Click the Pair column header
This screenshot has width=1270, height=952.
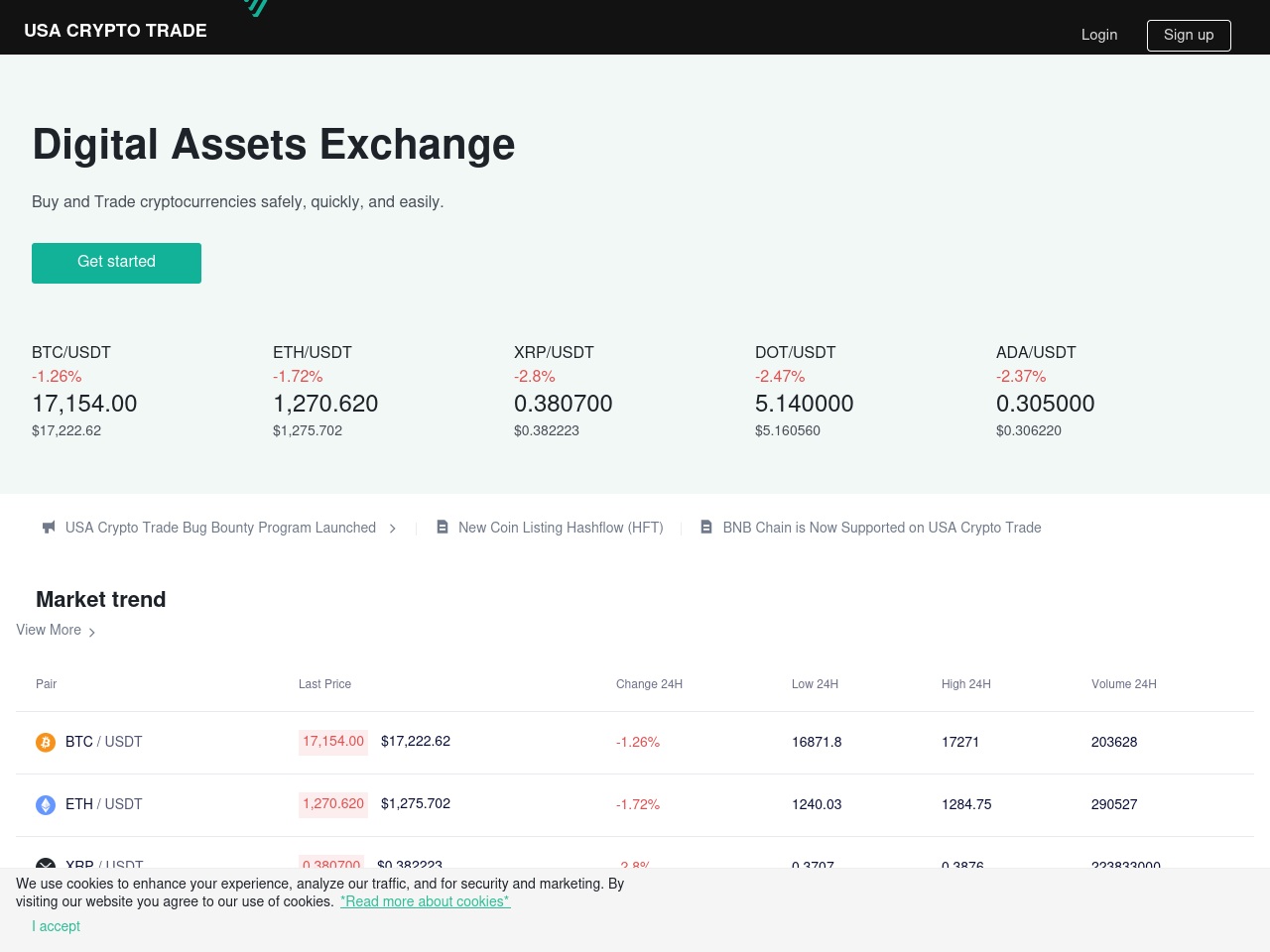[x=47, y=684]
